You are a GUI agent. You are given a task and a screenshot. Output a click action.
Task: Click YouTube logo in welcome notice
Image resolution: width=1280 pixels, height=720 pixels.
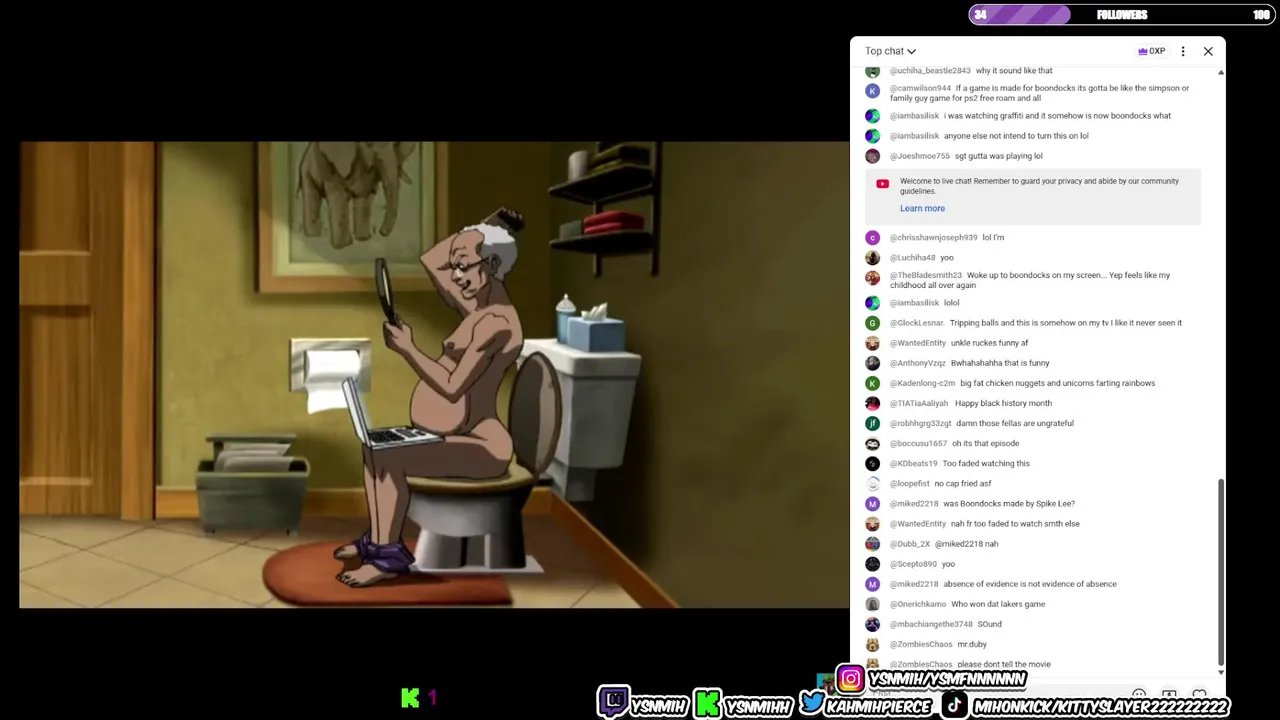click(x=882, y=184)
